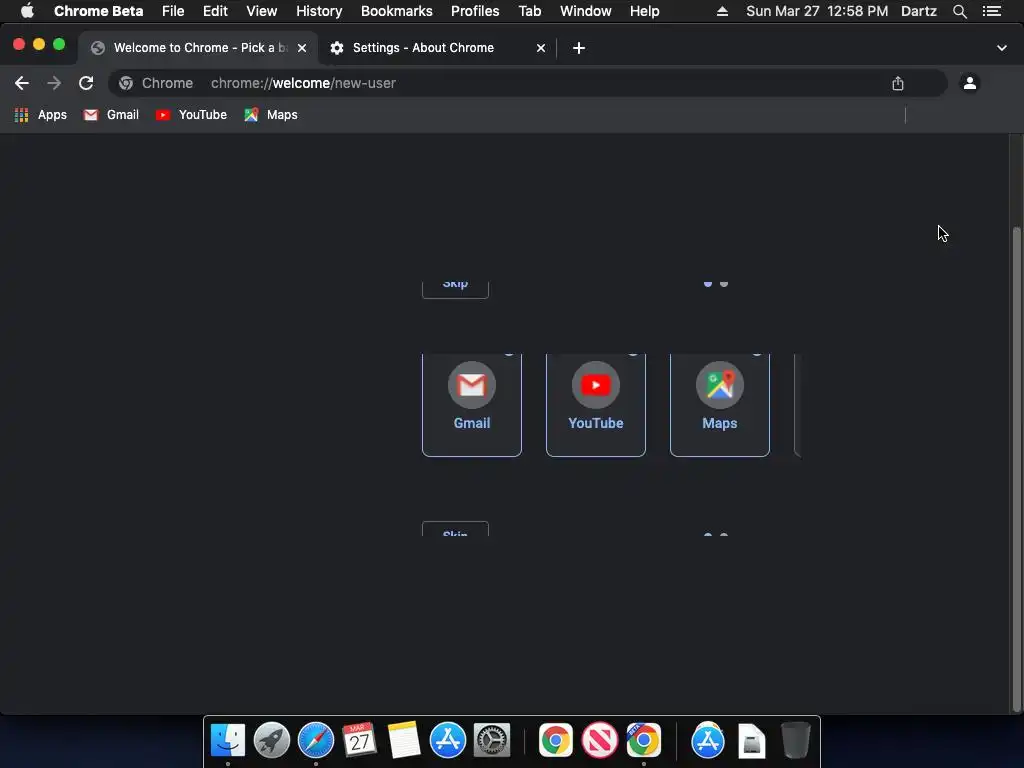Expand the tab search chevron

click(1001, 48)
